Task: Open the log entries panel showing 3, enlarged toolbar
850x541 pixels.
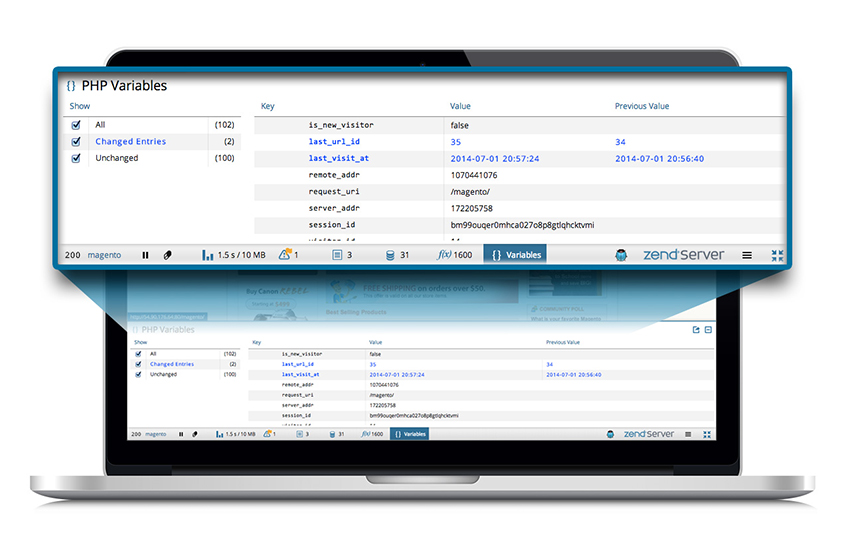Action: coord(342,255)
